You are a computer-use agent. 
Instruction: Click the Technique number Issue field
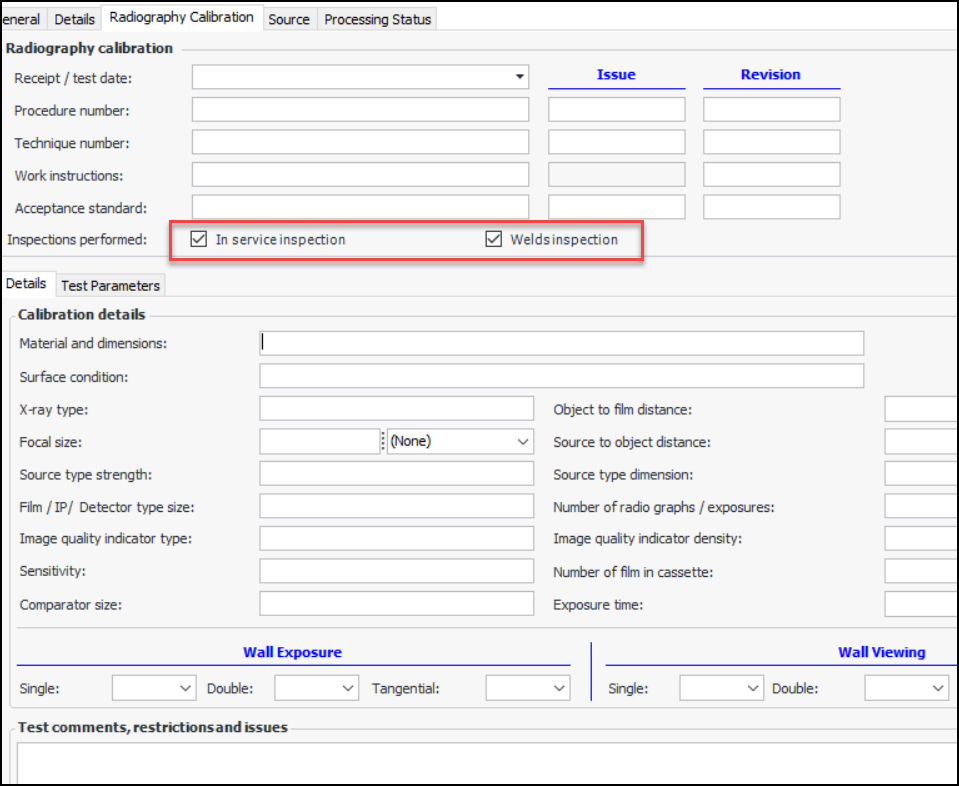click(x=616, y=142)
